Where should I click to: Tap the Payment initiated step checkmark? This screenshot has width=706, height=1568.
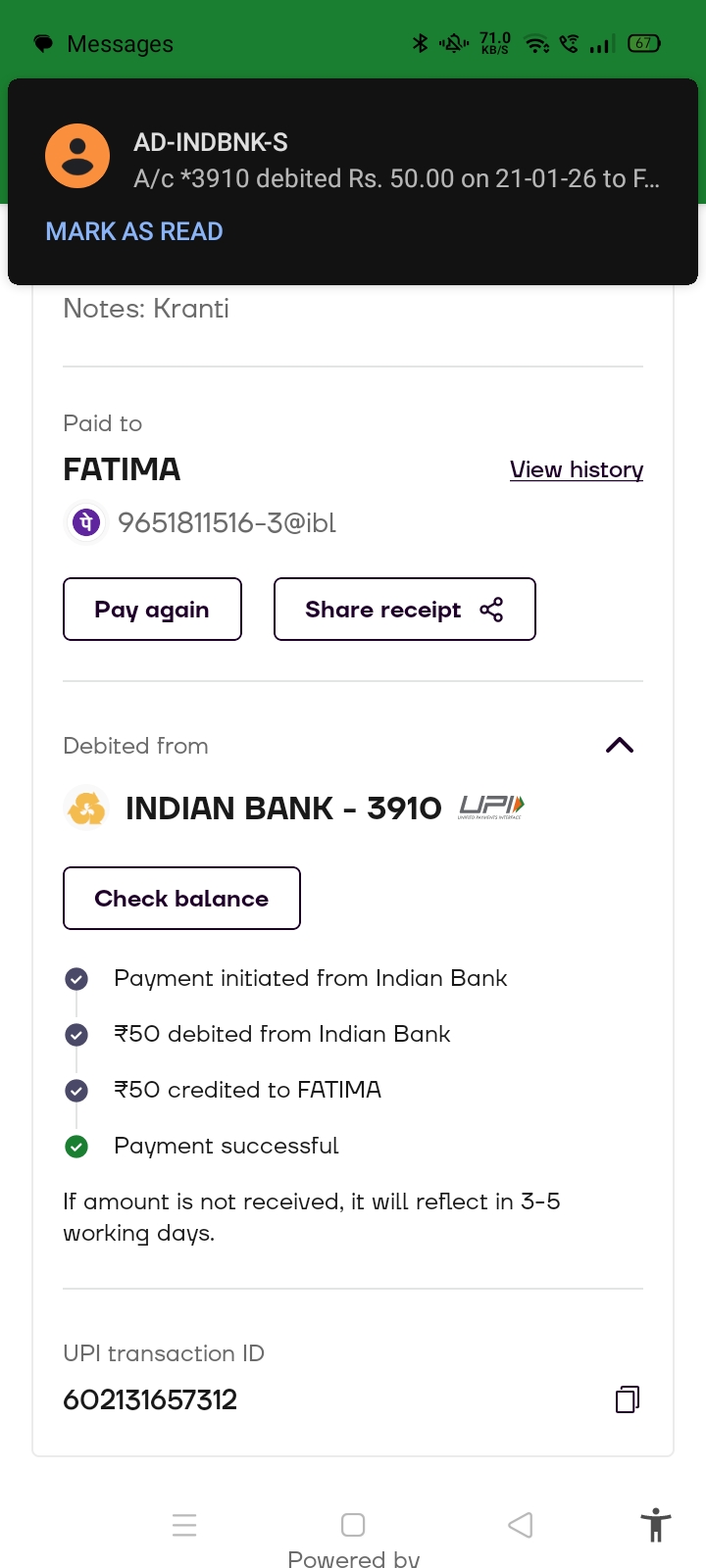tap(76, 978)
